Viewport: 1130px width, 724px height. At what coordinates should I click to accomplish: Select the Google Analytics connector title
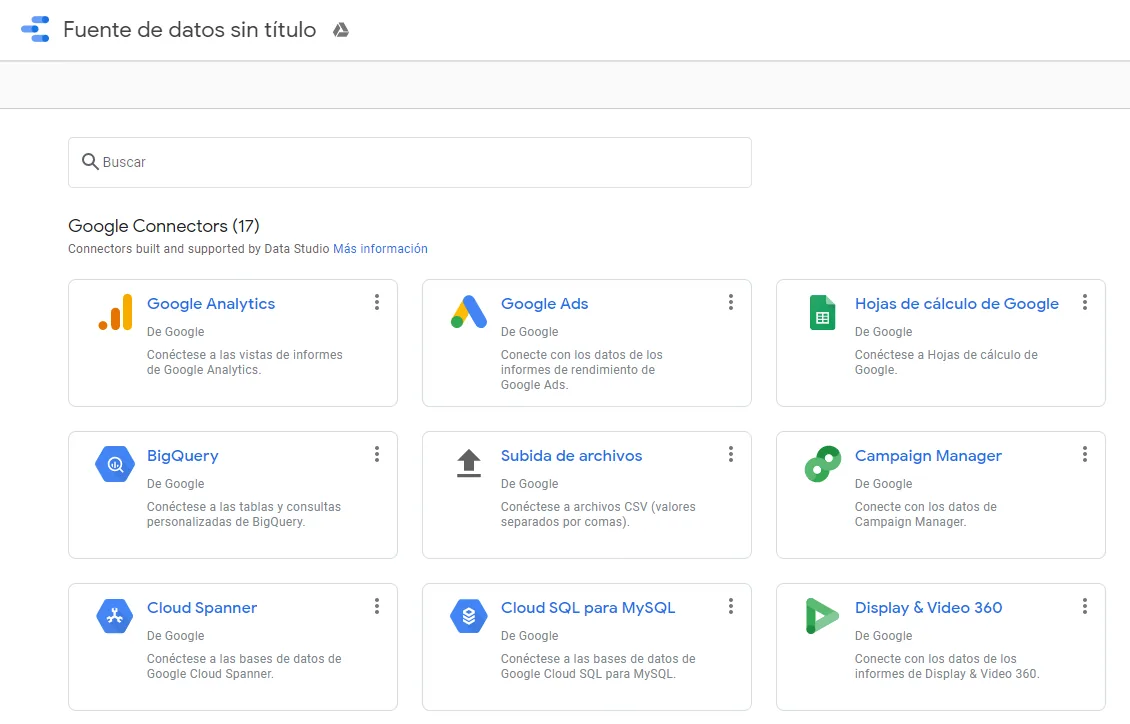211,304
